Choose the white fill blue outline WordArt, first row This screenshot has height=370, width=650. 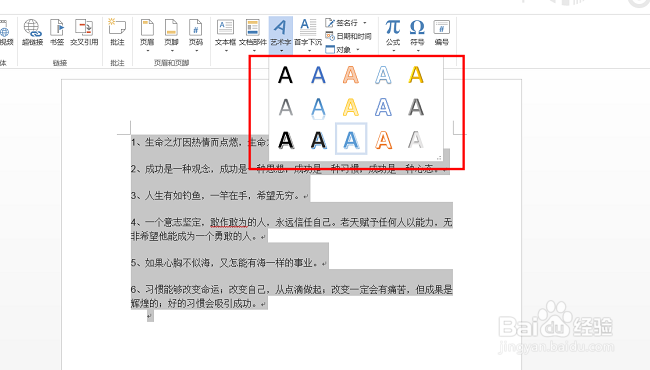(383, 75)
